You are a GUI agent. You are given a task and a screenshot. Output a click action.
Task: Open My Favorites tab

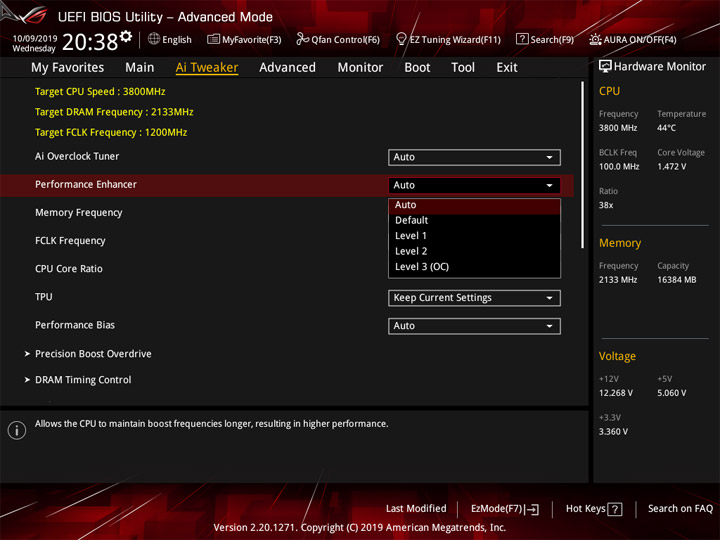[68, 68]
